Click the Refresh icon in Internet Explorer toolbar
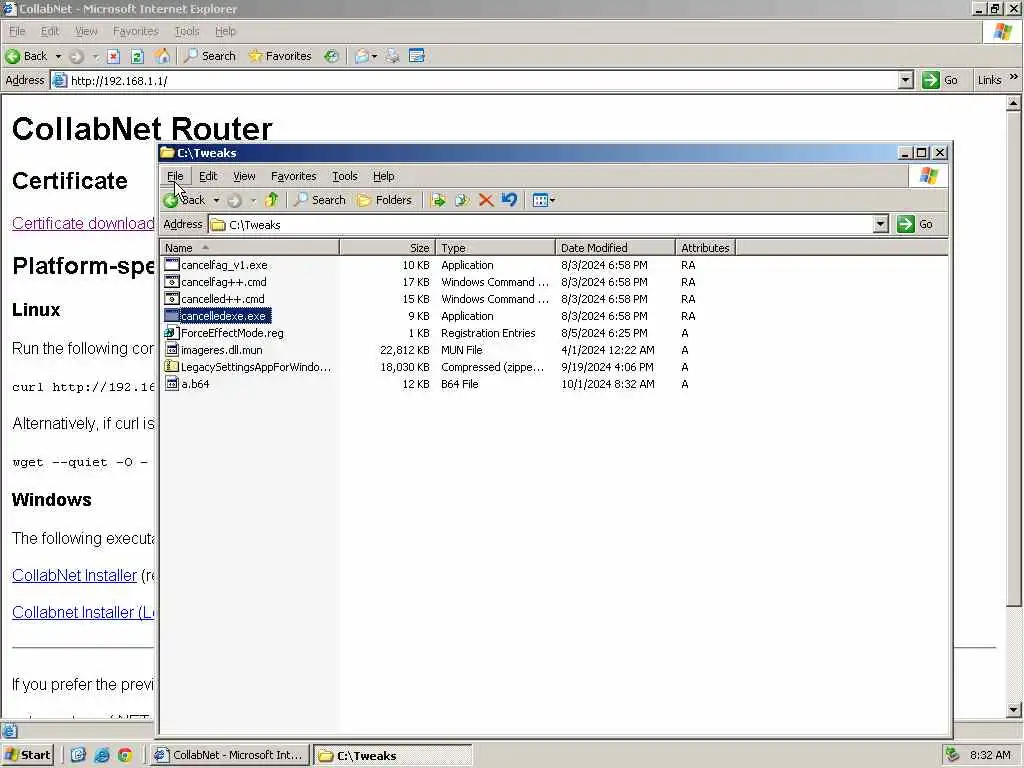Screen dimensions: 1024x768 [137, 57]
